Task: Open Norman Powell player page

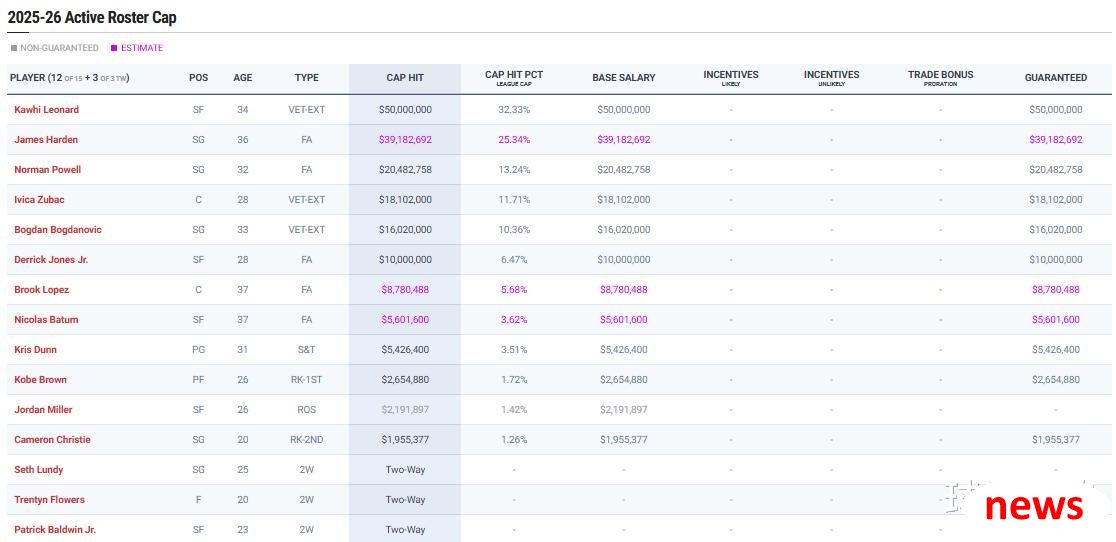Action: [x=47, y=169]
